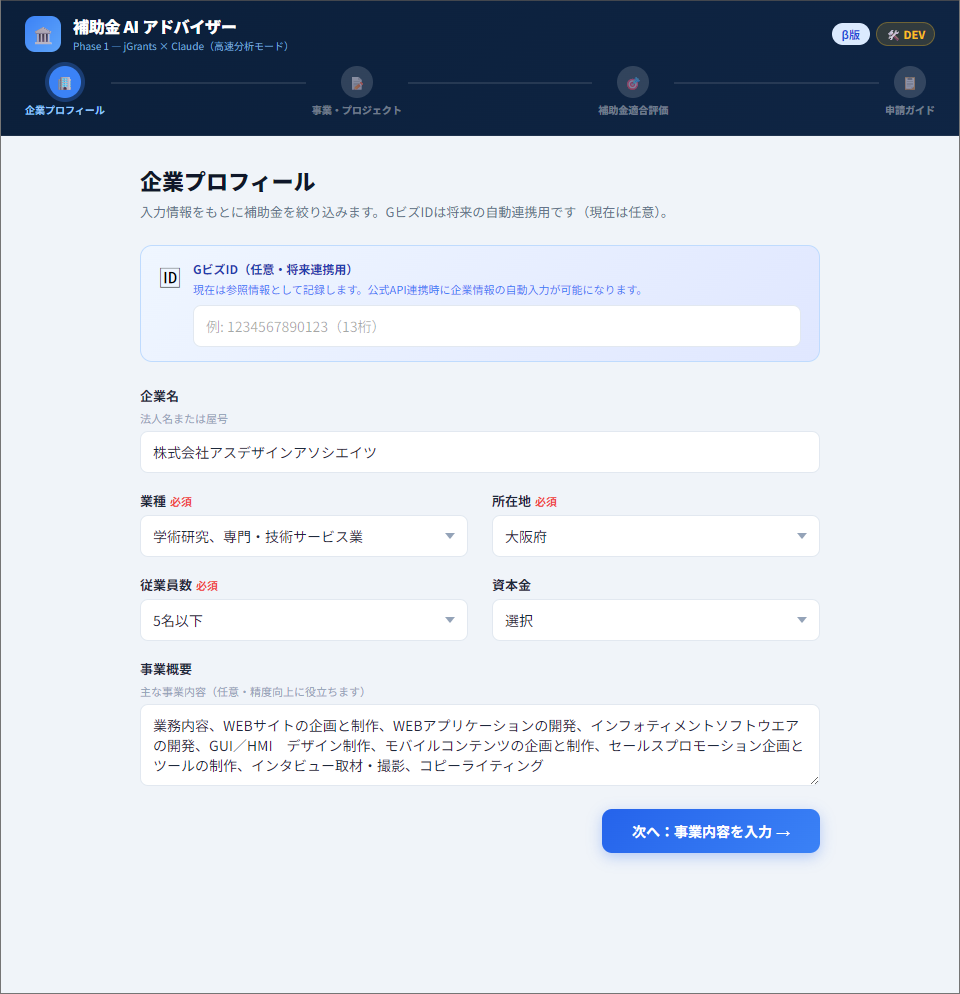Open the 従業員数 dropdown showing 5名以下
960x994 pixels.
point(304,620)
